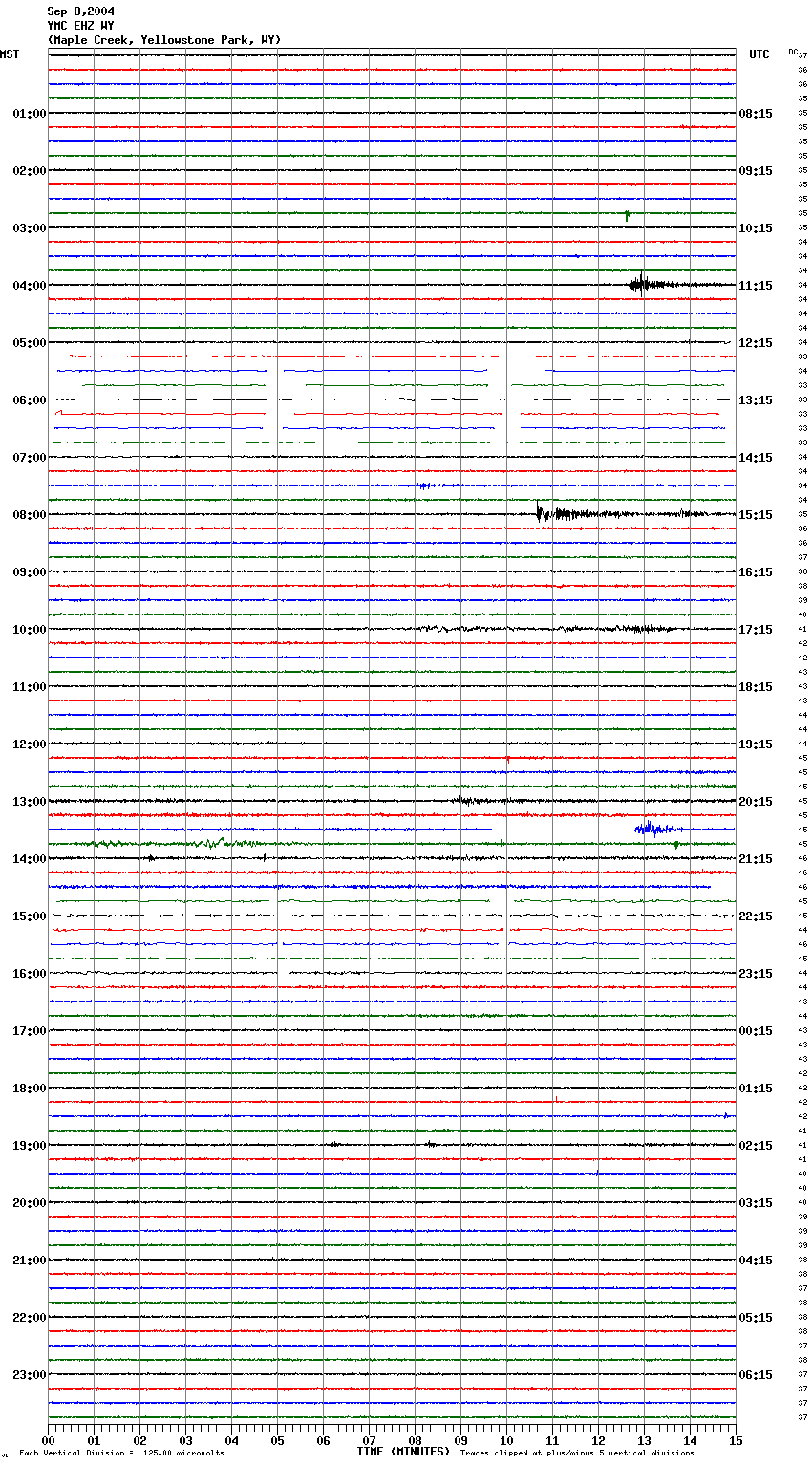The image size is (812, 1466).
Task: Click the '02:15' UTC time label
Action: click(756, 1146)
